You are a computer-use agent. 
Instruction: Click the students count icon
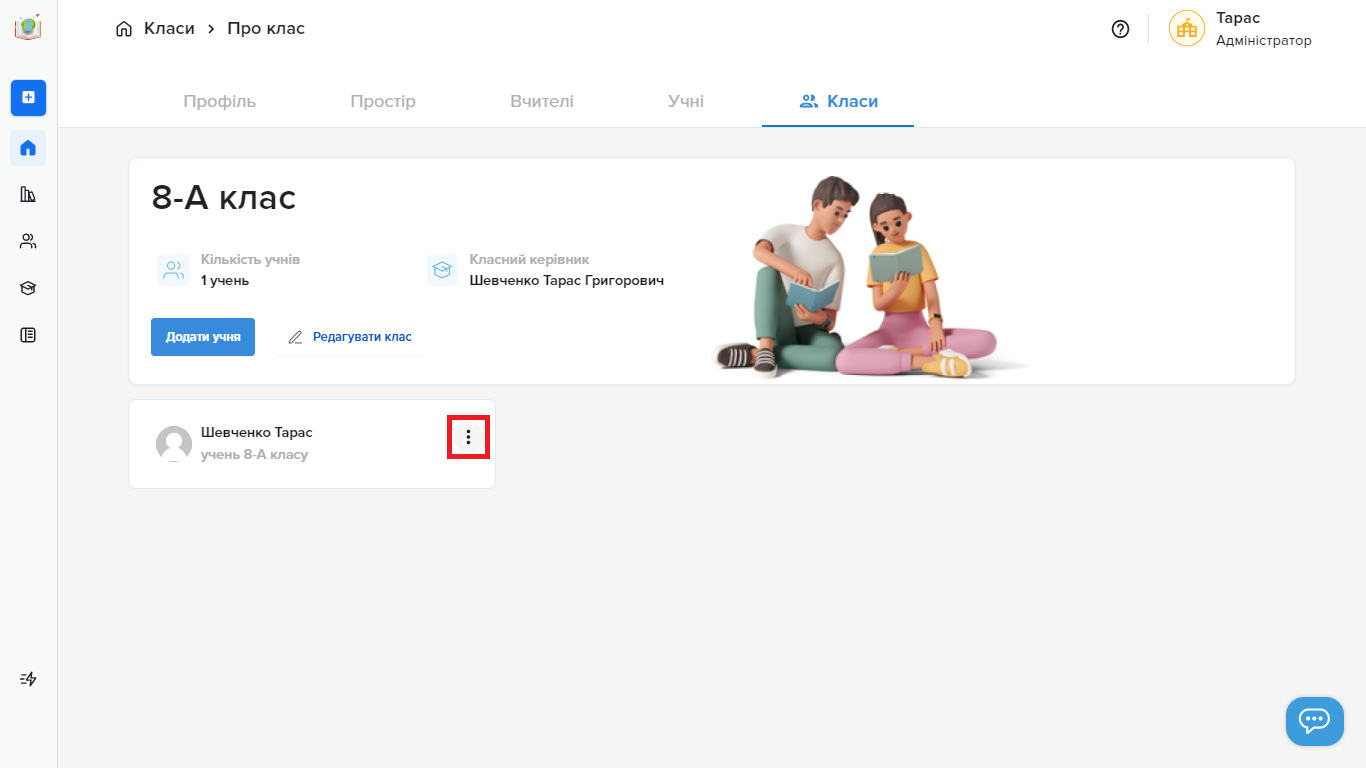tap(174, 270)
